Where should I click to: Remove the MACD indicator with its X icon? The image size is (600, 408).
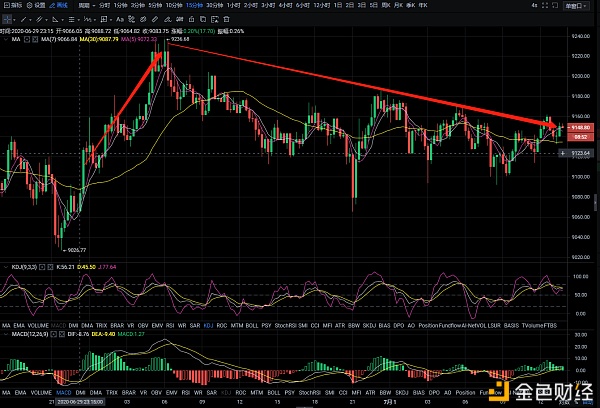click(x=62, y=334)
